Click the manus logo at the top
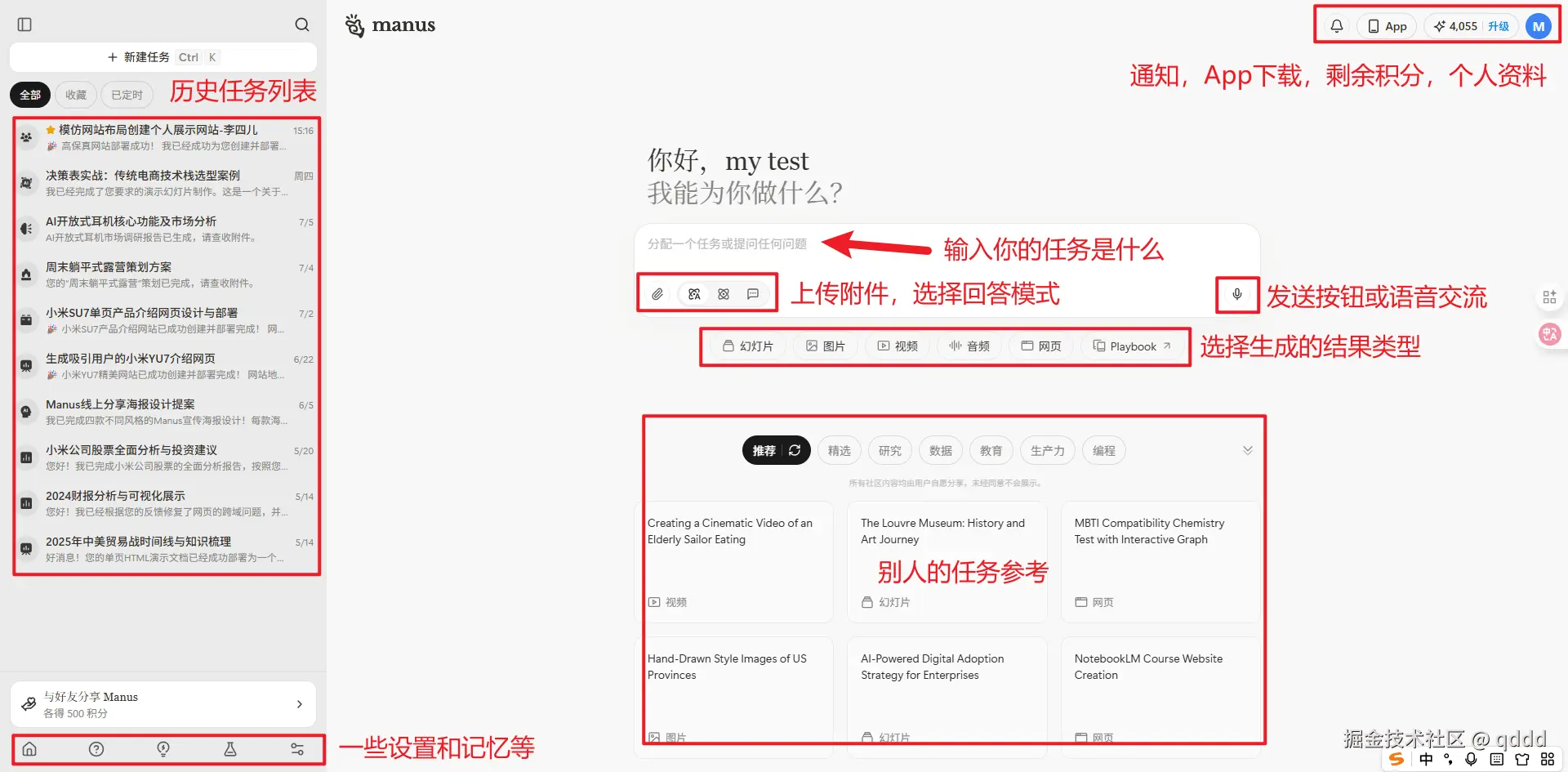 [x=390, y=25]
